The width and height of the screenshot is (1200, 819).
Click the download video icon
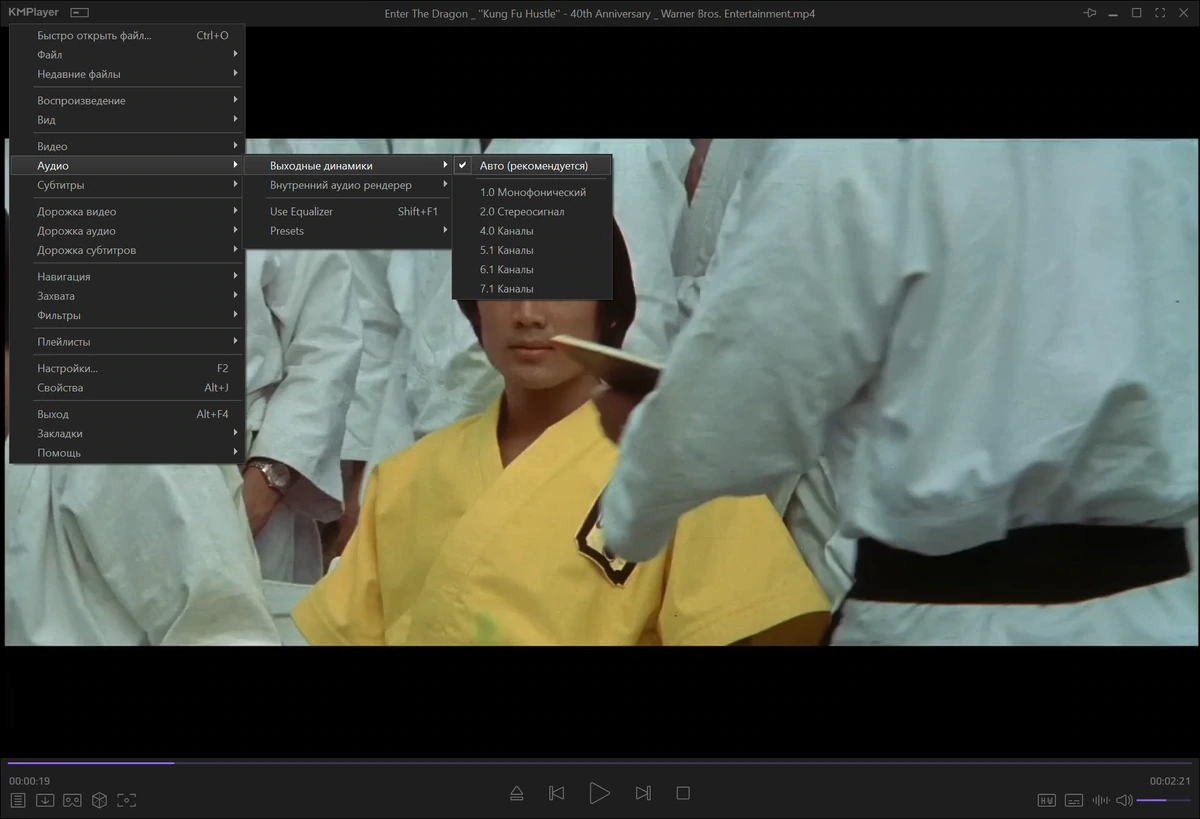45,800
